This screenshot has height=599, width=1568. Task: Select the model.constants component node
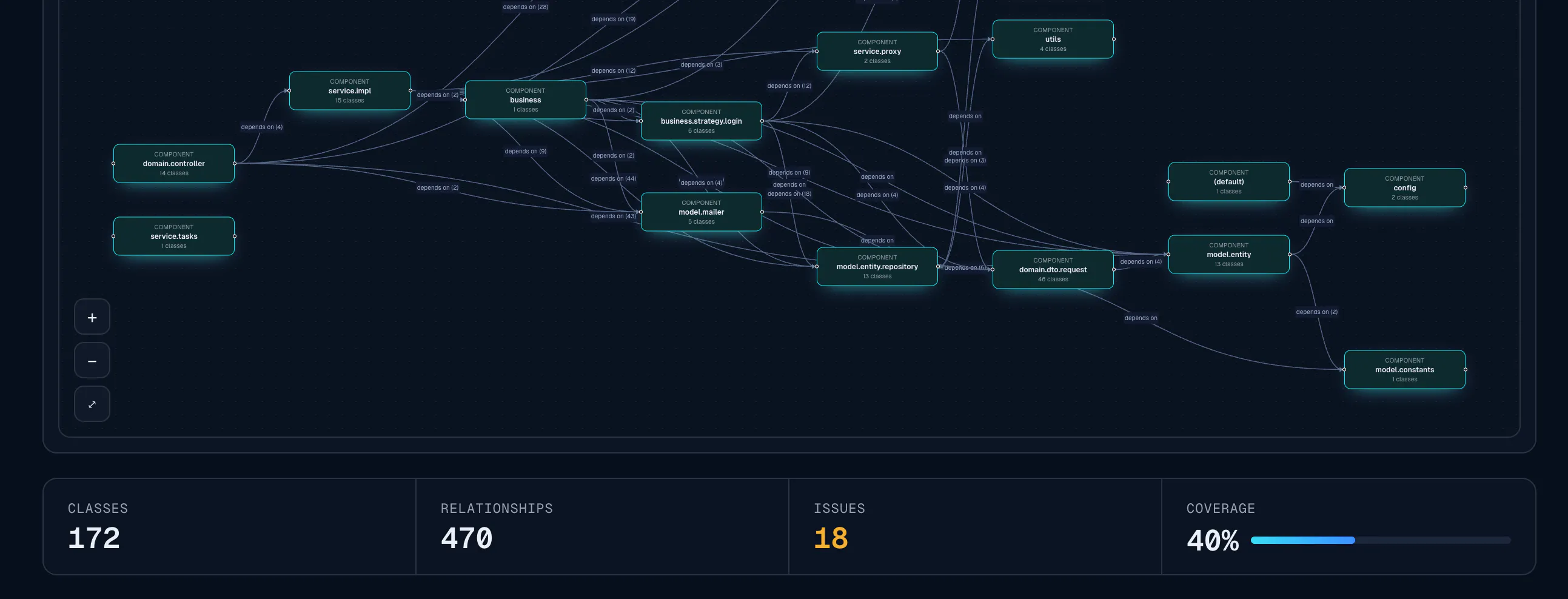point(1405,369)
